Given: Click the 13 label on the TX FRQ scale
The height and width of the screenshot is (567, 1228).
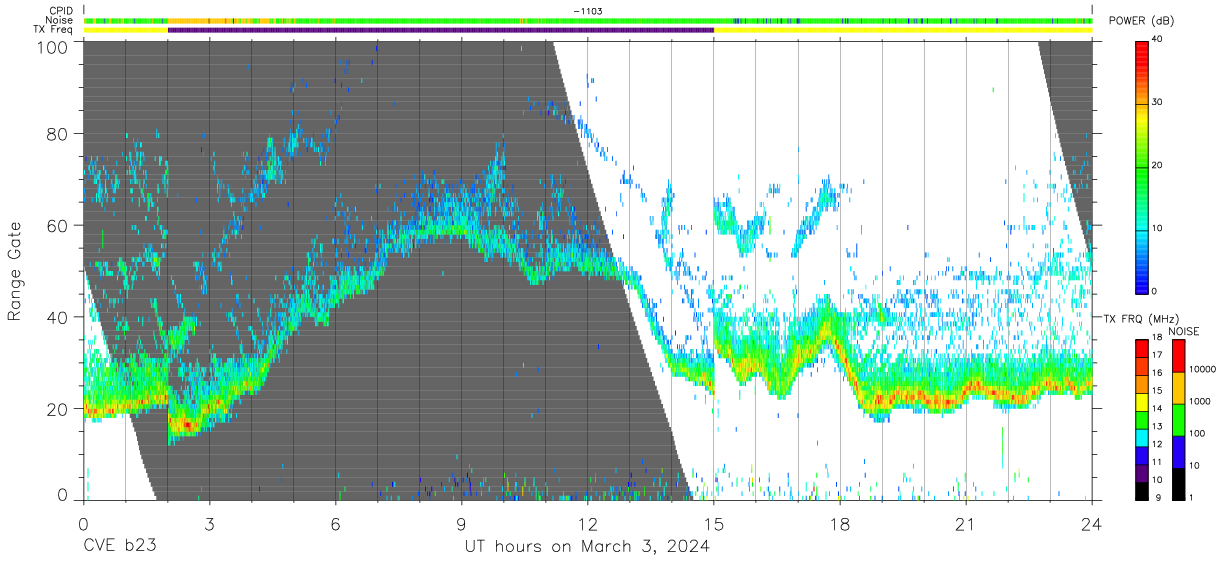Looking at the screenshot, I should (x=1157, y=426).
